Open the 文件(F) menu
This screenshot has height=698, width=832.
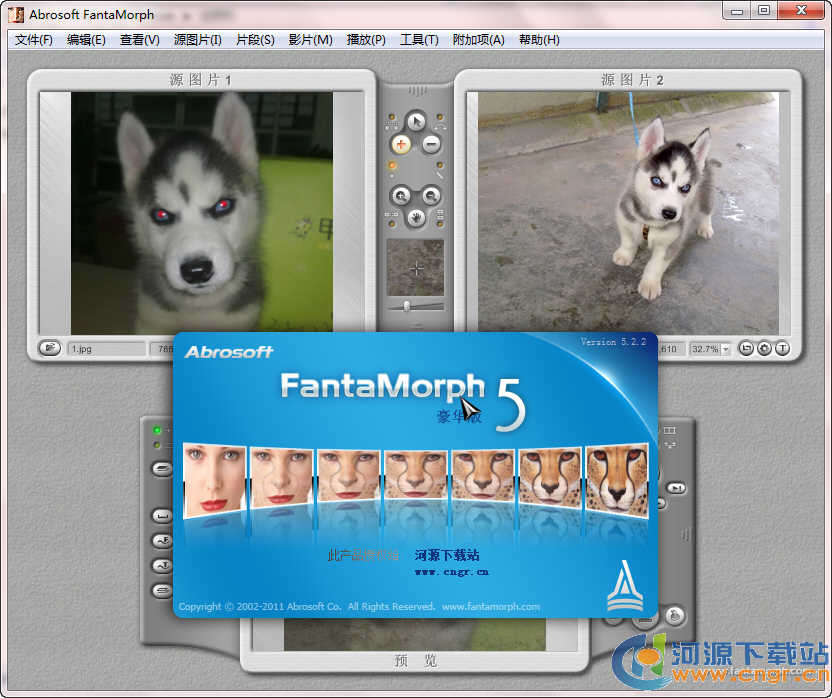[34, 40]
